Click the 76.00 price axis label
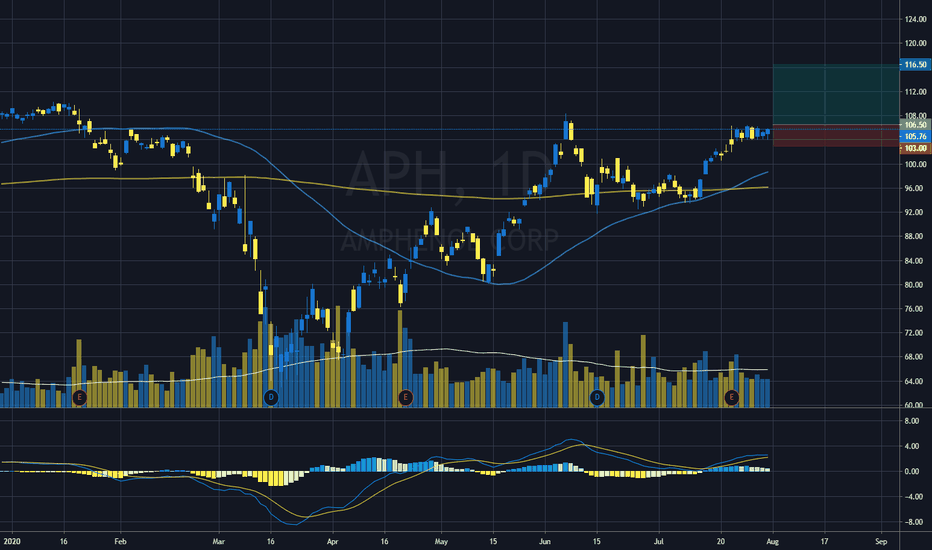 (x=915, y=309)
